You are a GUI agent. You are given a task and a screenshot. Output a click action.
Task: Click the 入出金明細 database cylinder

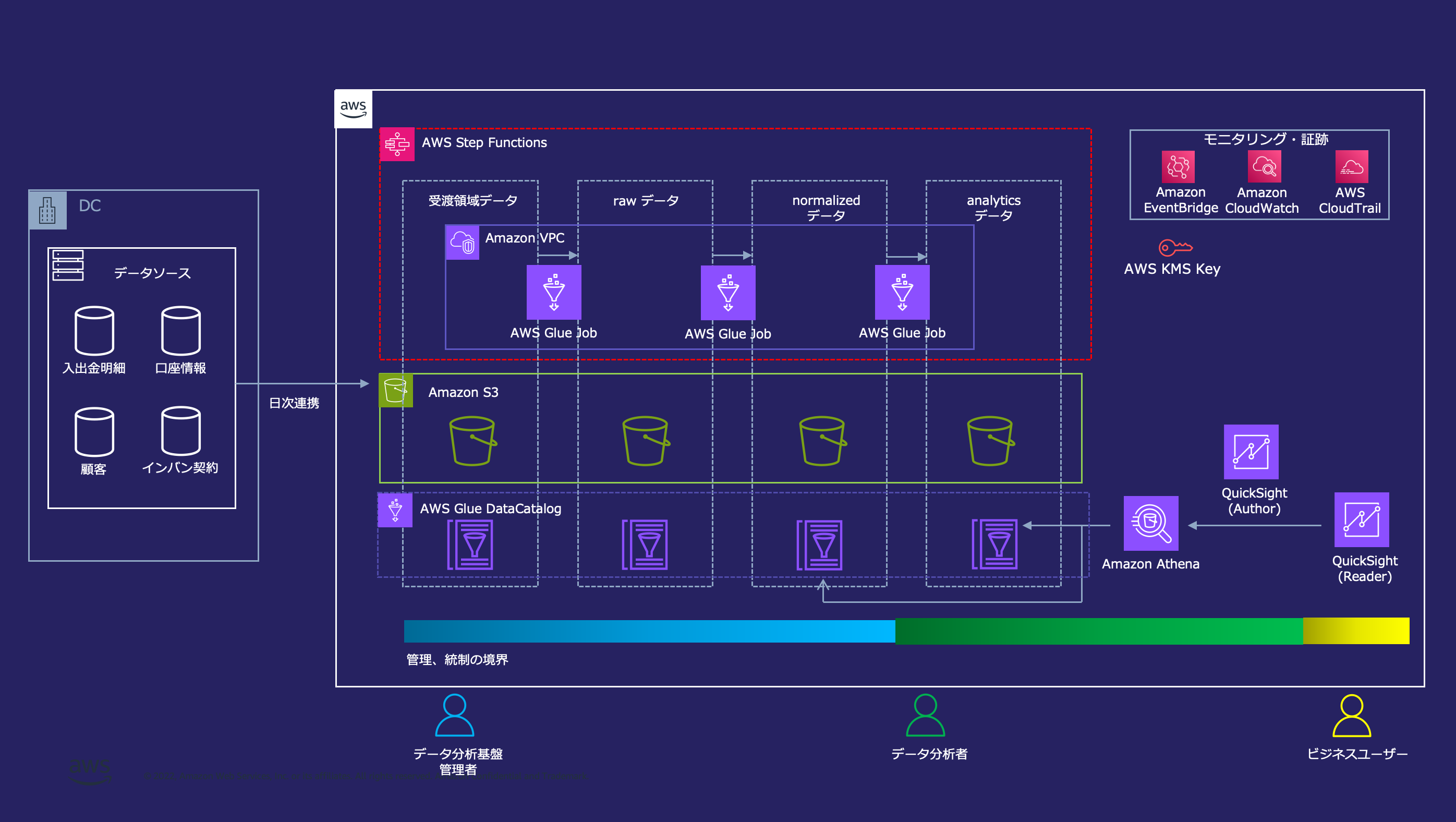[x=94, y=331]
